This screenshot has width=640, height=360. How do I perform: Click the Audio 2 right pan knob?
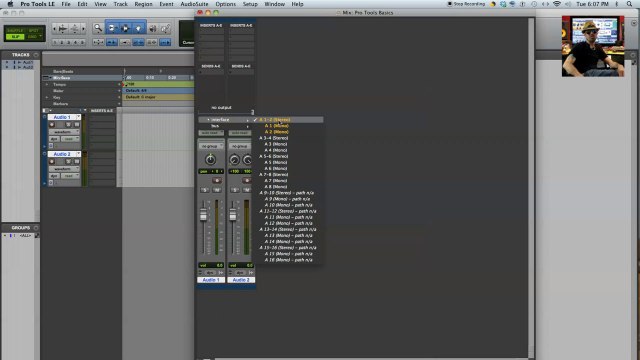pos(247,160)
